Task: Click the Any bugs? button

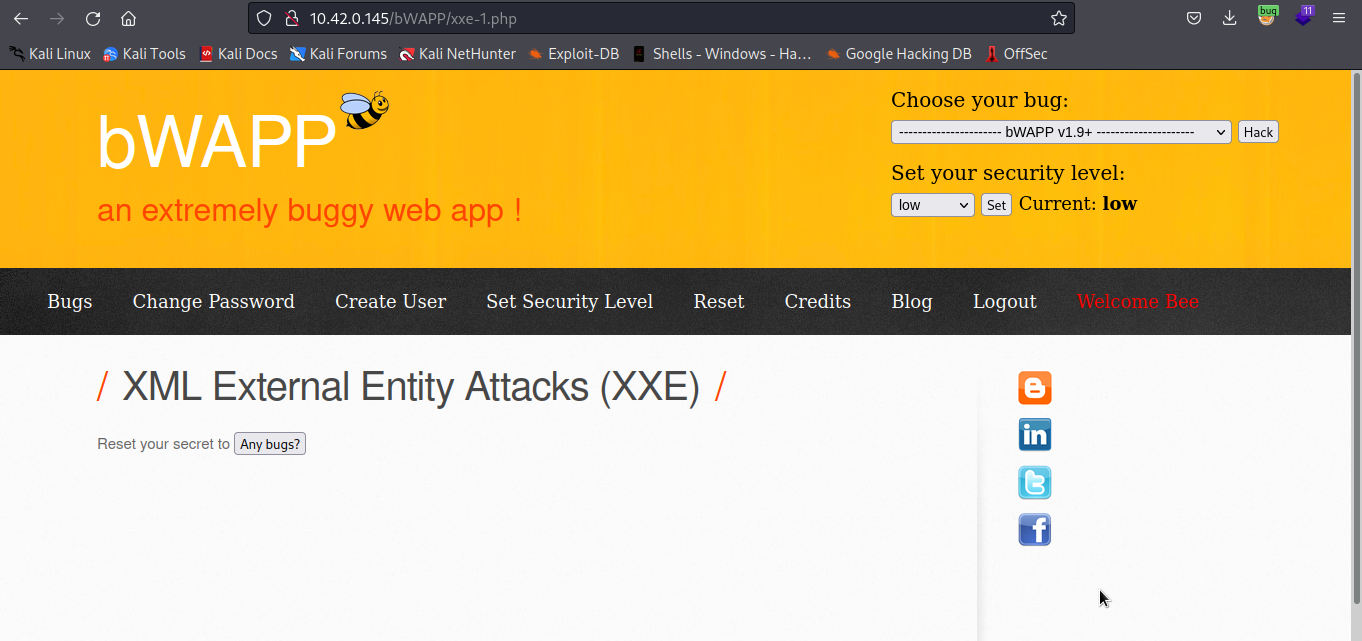Action: tap(270, 444)
